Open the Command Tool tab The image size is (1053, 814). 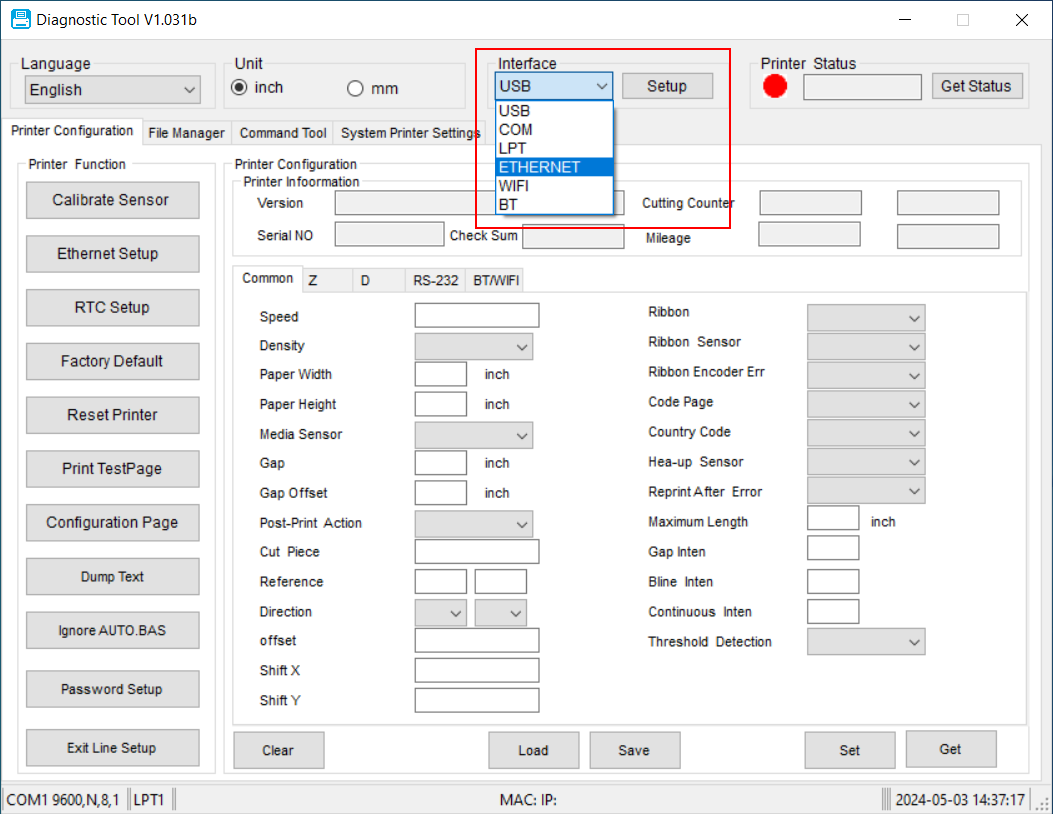coord(283,133)
